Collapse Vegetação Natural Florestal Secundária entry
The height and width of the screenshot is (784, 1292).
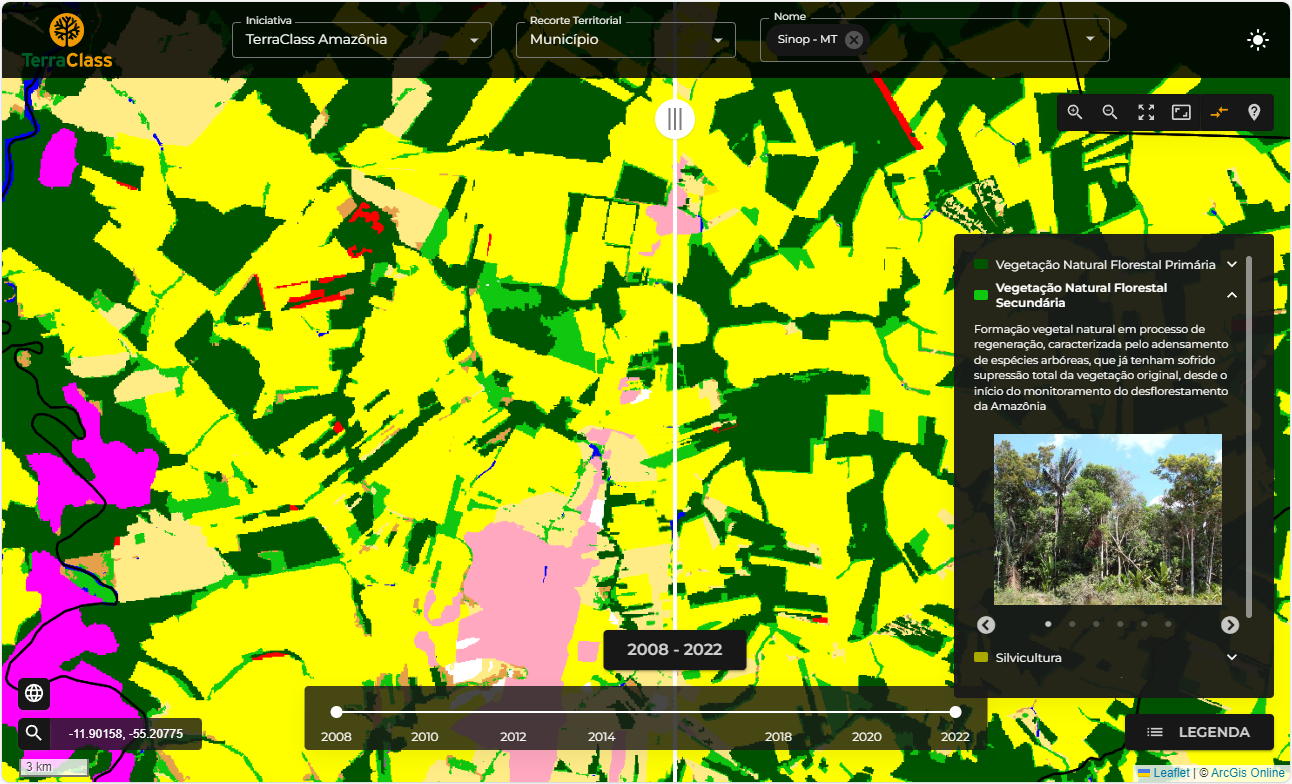(1232, 295)
